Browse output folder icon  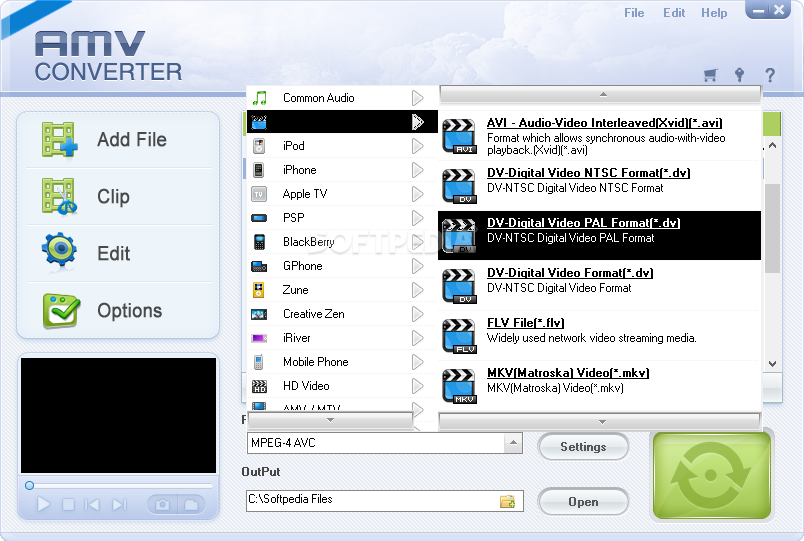507,501
